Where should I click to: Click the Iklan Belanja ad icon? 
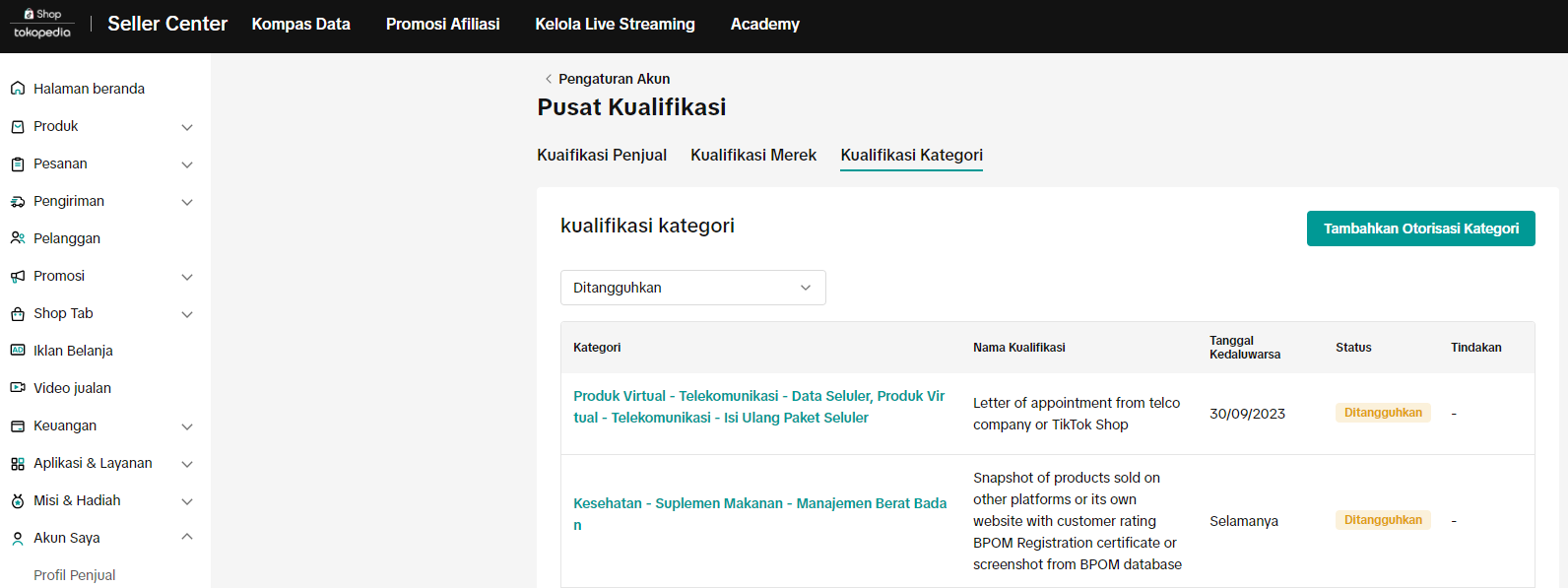point(18,351)
